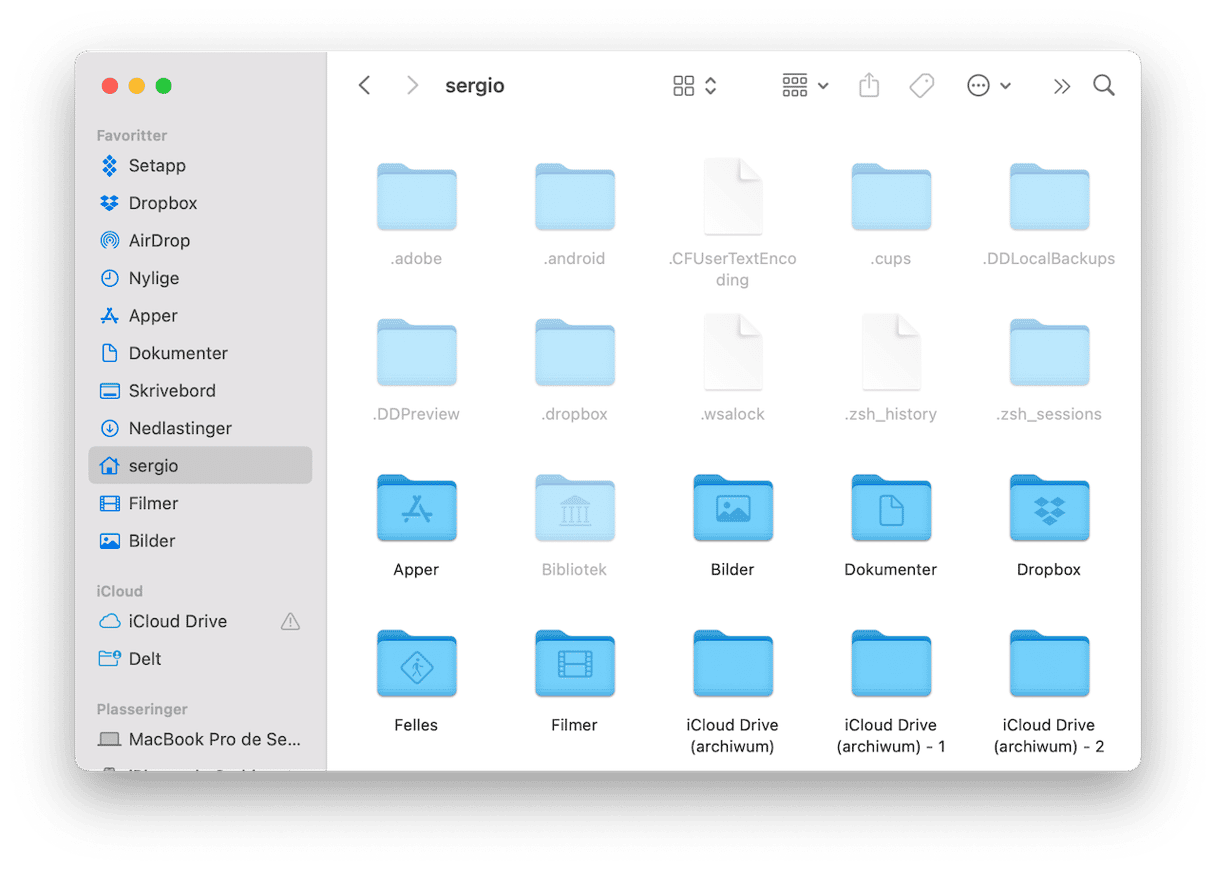1216x870 pixels.
Task: Select the .DDPreview folder
Action: 416,352
